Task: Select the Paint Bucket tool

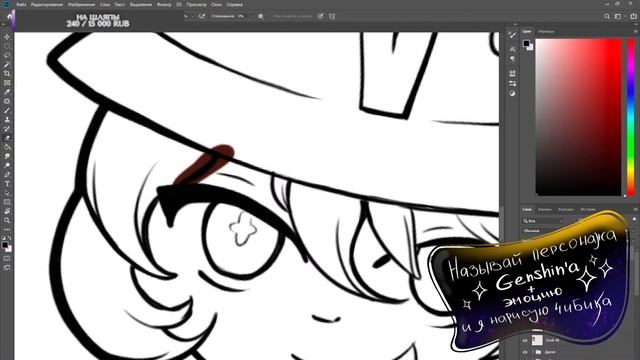Action: tap(7, 147)
